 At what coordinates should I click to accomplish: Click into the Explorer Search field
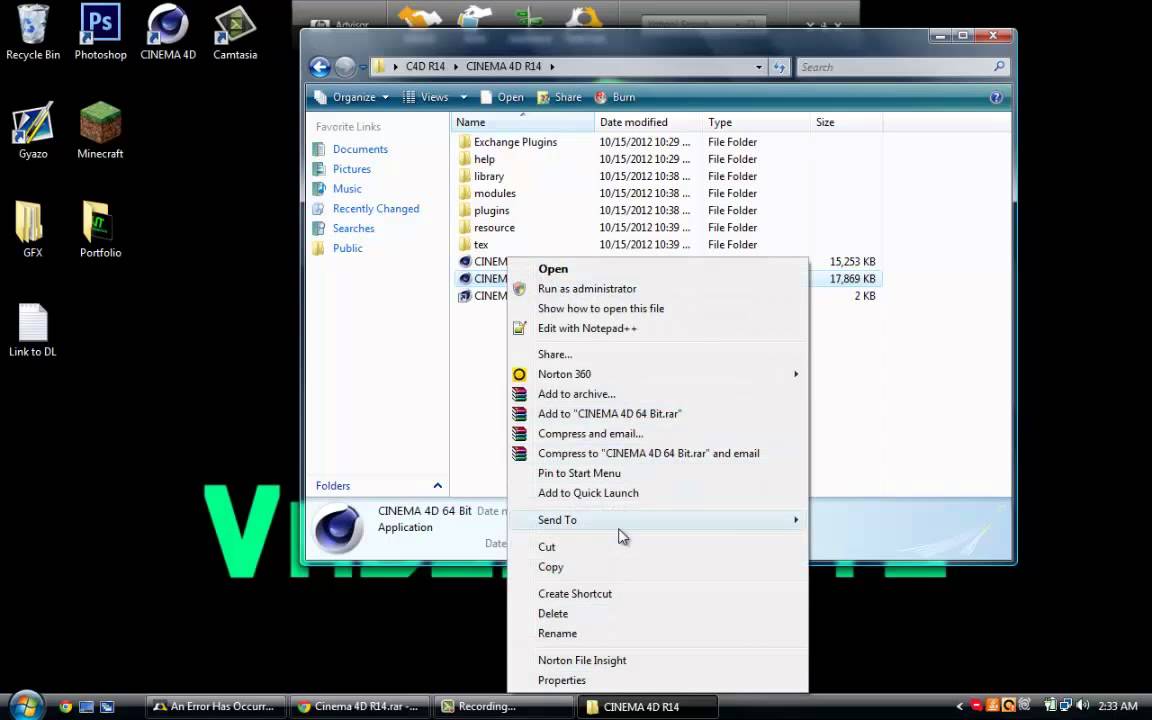[894, 67]
